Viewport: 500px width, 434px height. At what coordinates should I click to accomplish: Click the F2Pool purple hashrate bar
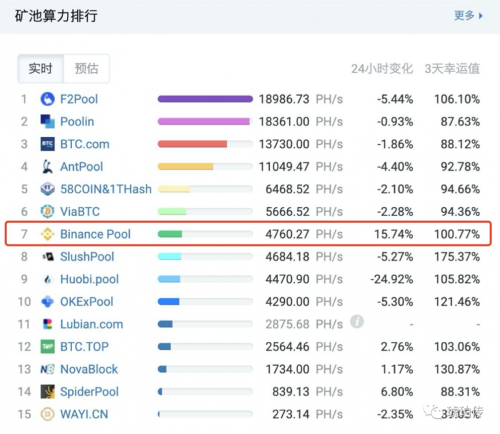pos(205,99)
